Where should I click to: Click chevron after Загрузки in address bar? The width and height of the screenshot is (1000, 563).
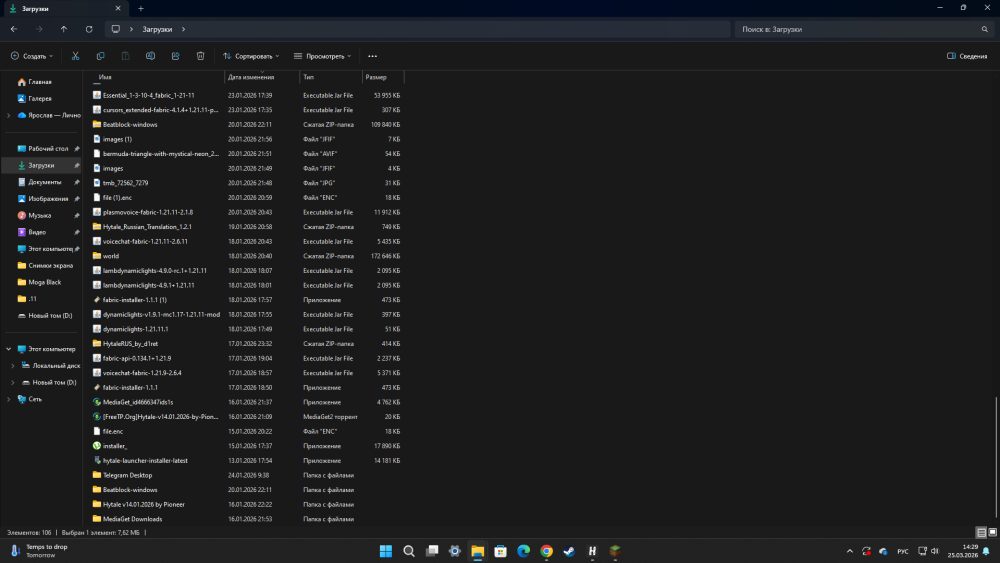pos(184,29)
